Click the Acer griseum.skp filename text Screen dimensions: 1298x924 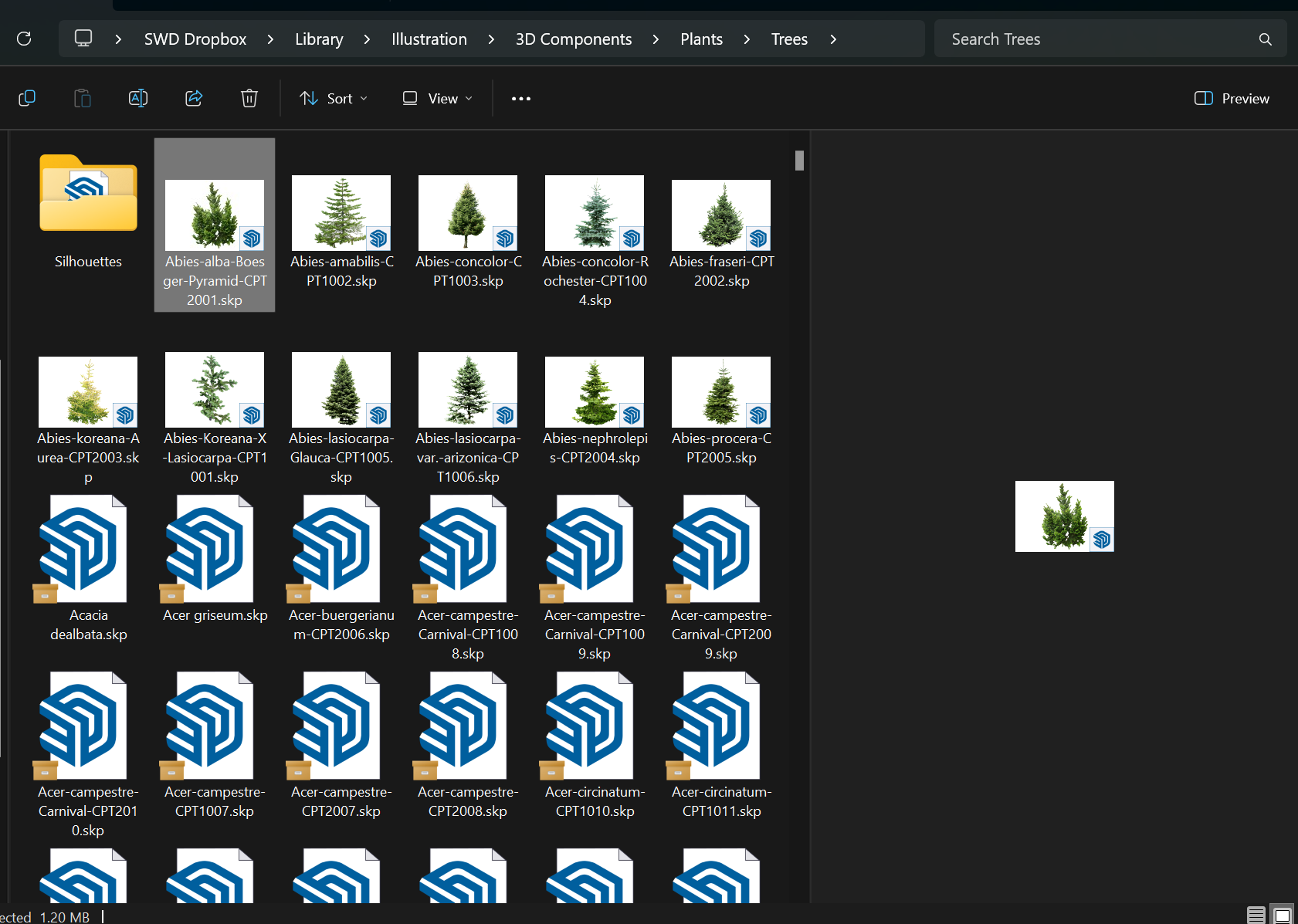tap(215, 615)
